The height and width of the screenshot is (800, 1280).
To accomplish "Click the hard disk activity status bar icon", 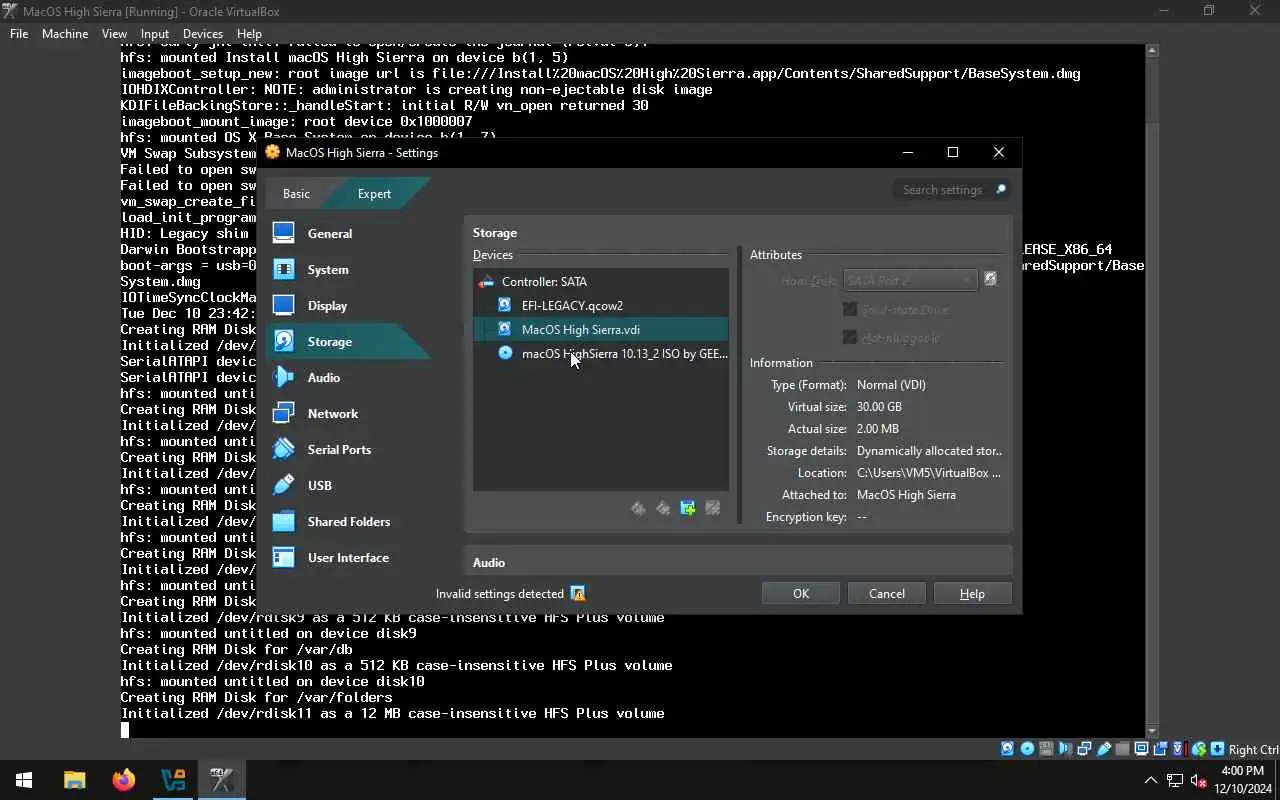I will (x=1008, y=749).
